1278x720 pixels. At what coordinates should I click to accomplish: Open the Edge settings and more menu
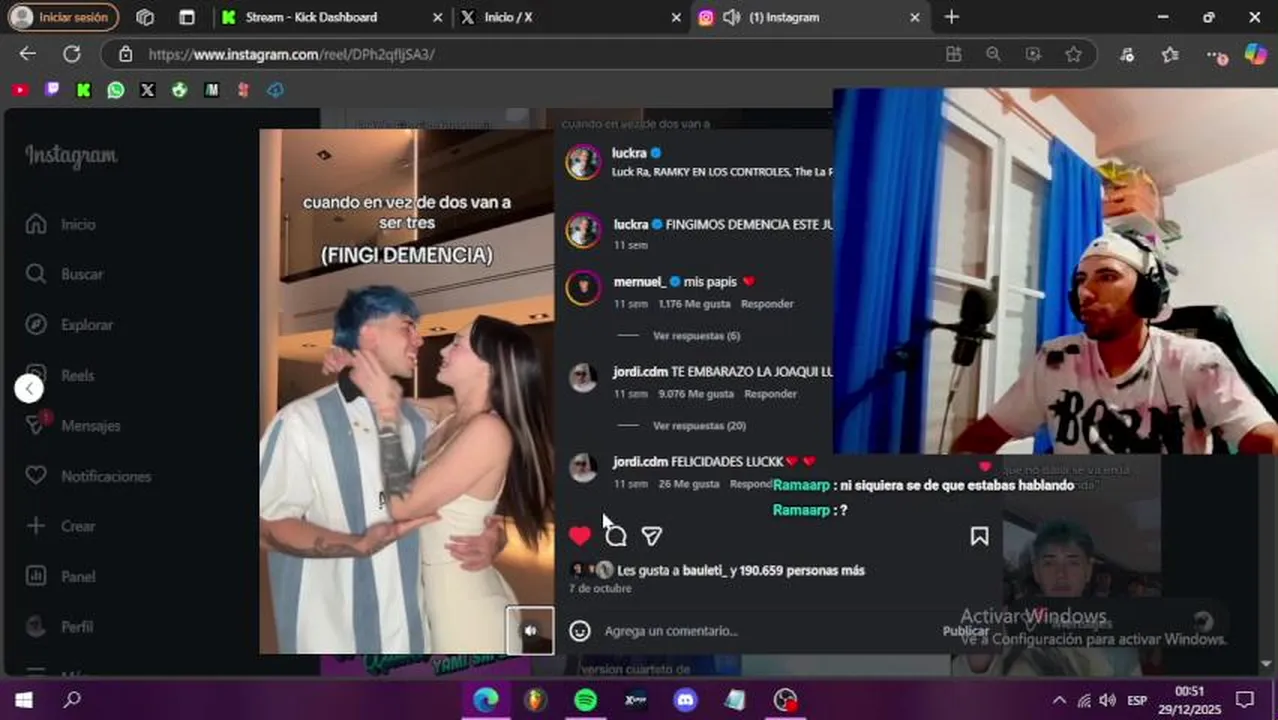click(x=1215, y=55)
